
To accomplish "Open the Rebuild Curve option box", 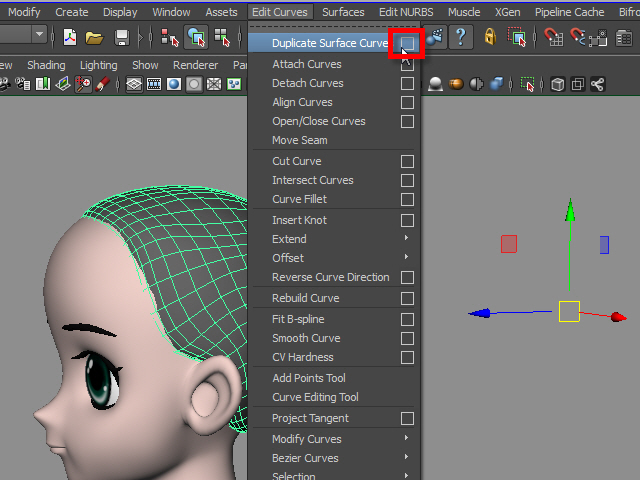I will click(x=407, y=298).
